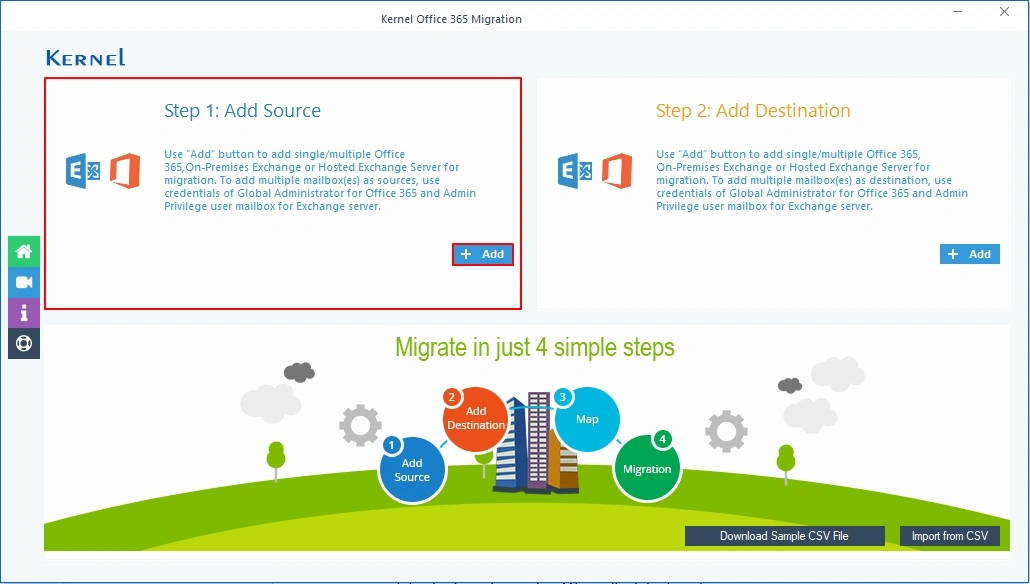Click the Map step circle
1030x584 pixels.
click(x=588, y=420)
